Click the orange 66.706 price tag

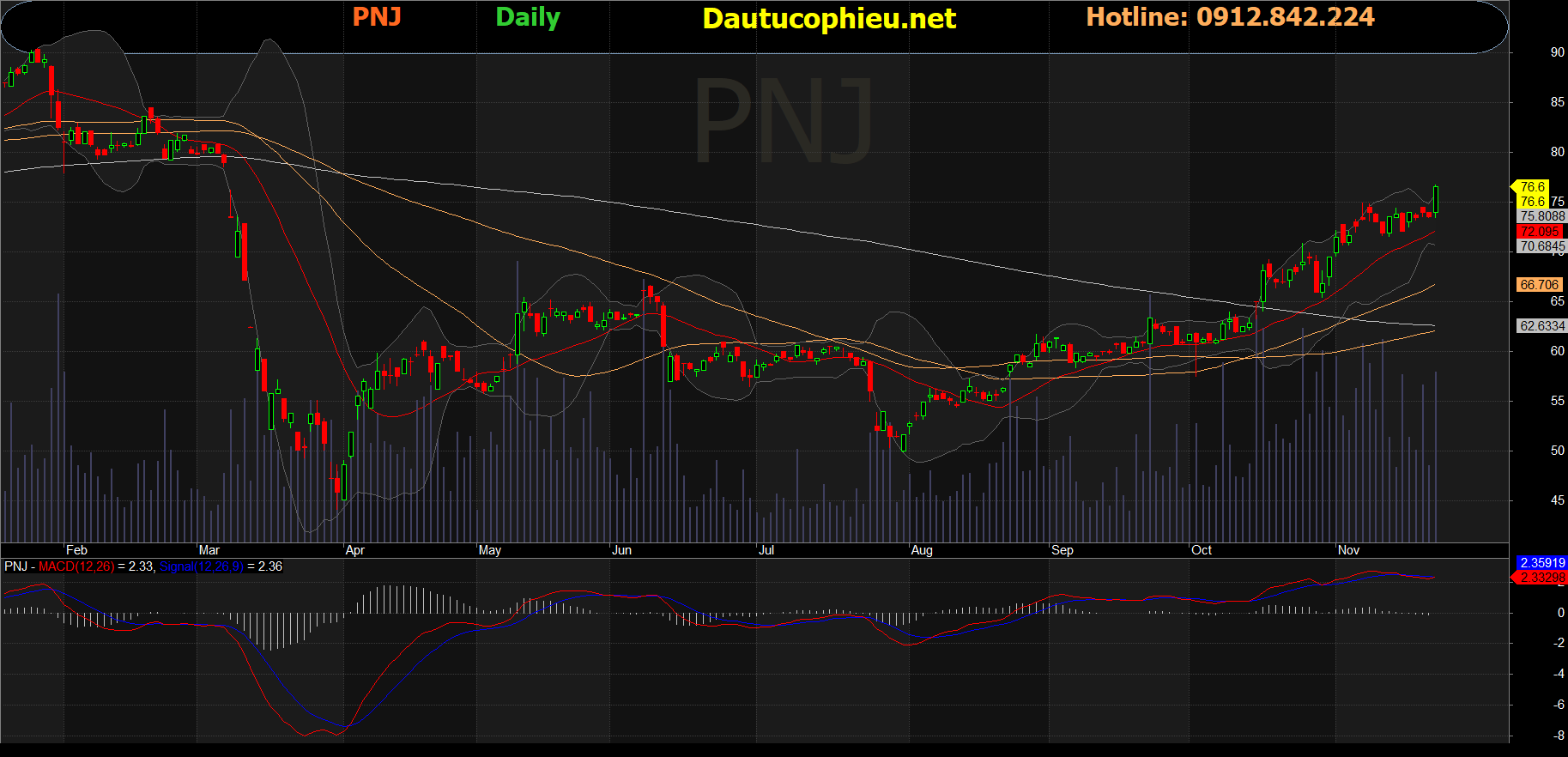coord(1539,285)
